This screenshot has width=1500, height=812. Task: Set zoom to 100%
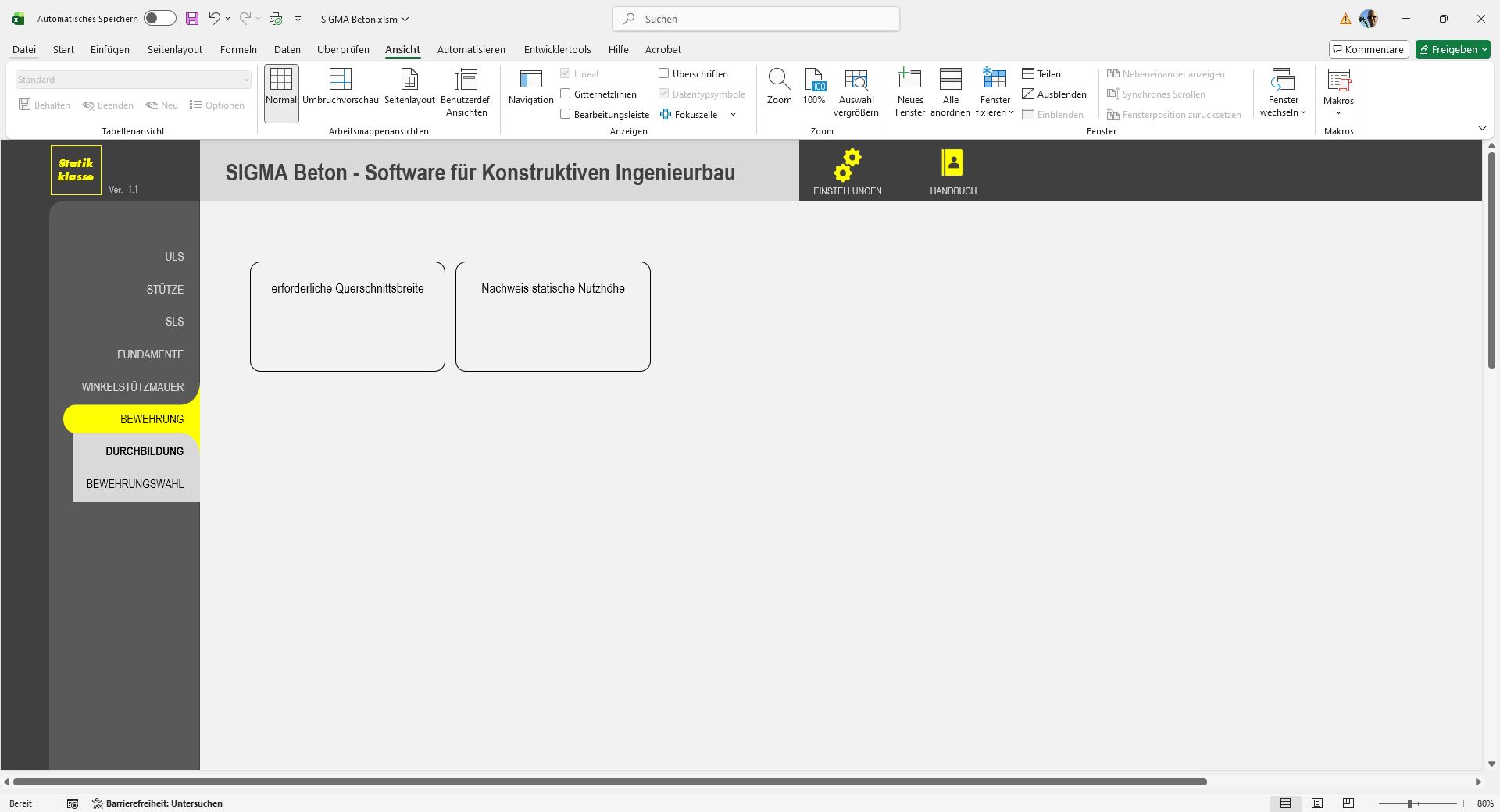[x=814, y=87]
